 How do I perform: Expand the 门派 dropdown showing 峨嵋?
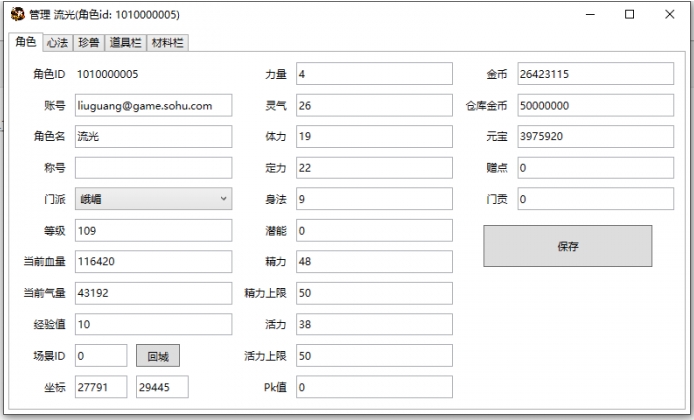152,199
